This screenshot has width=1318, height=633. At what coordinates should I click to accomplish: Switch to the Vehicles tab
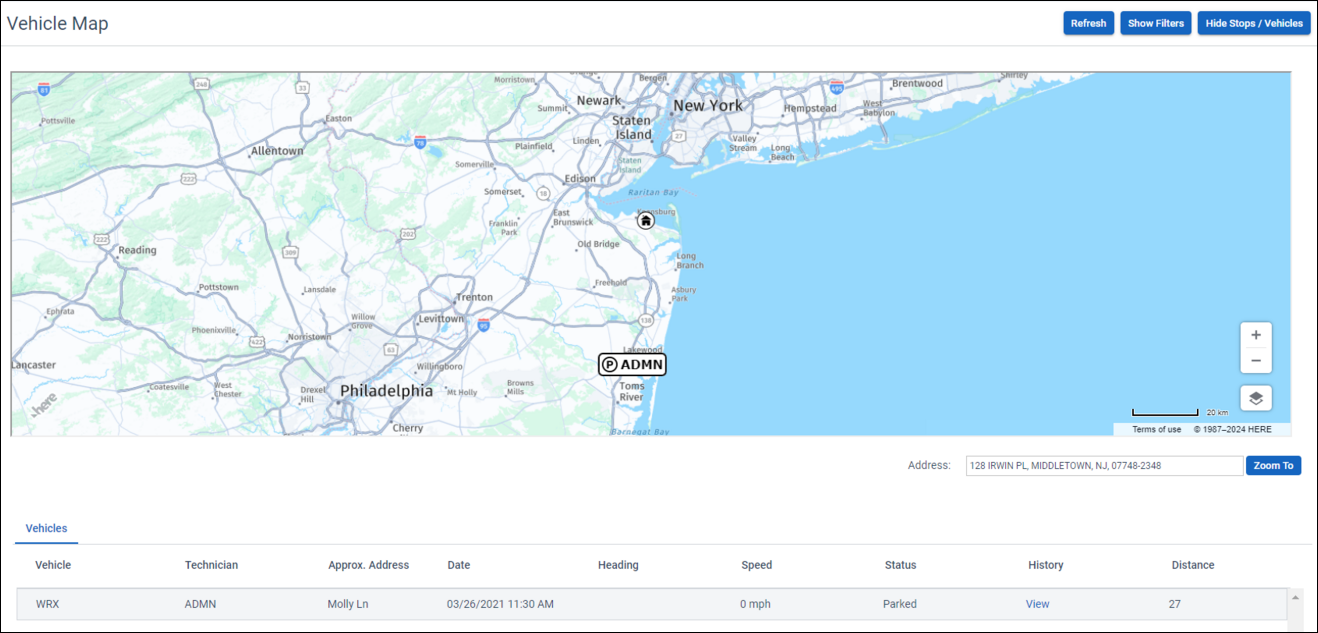point(46,528)
